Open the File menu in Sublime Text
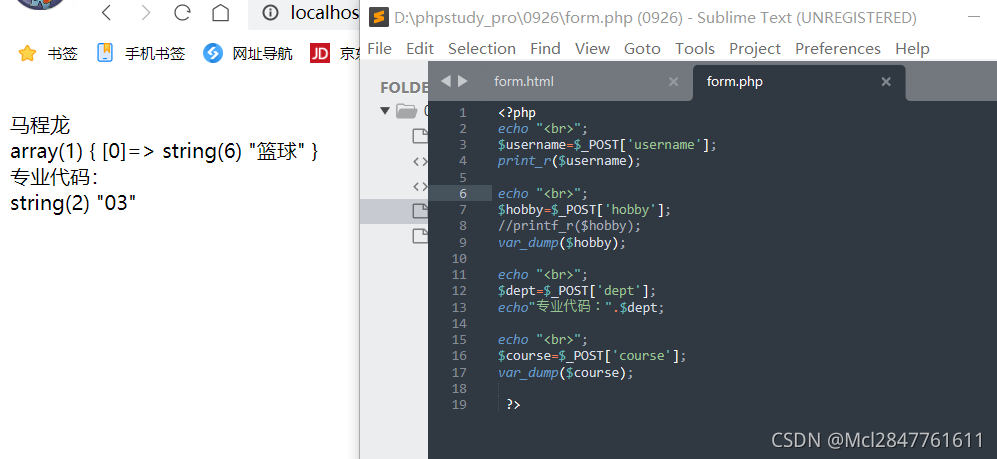 (x=380, y=49)
